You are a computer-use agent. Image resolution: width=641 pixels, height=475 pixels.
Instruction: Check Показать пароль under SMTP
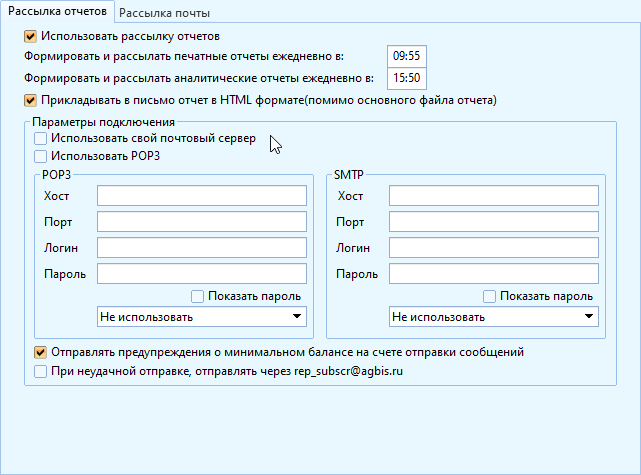pos(490,296)
